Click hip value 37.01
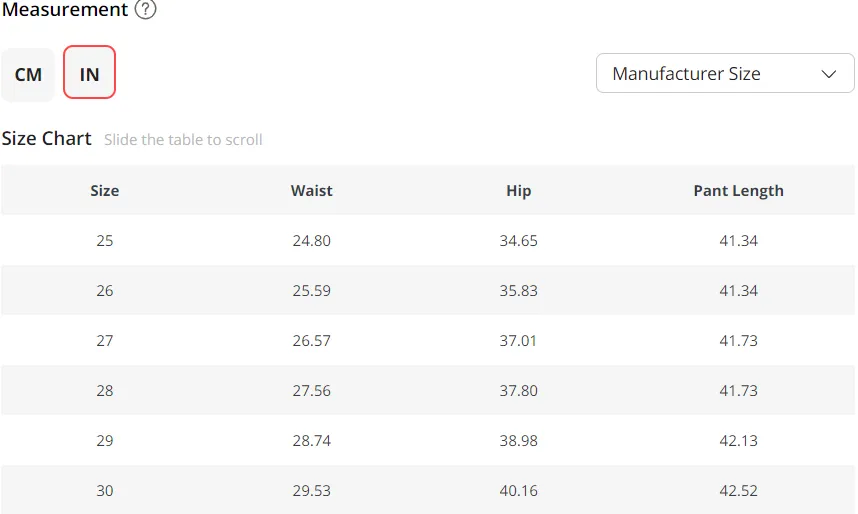 [518, 340]
